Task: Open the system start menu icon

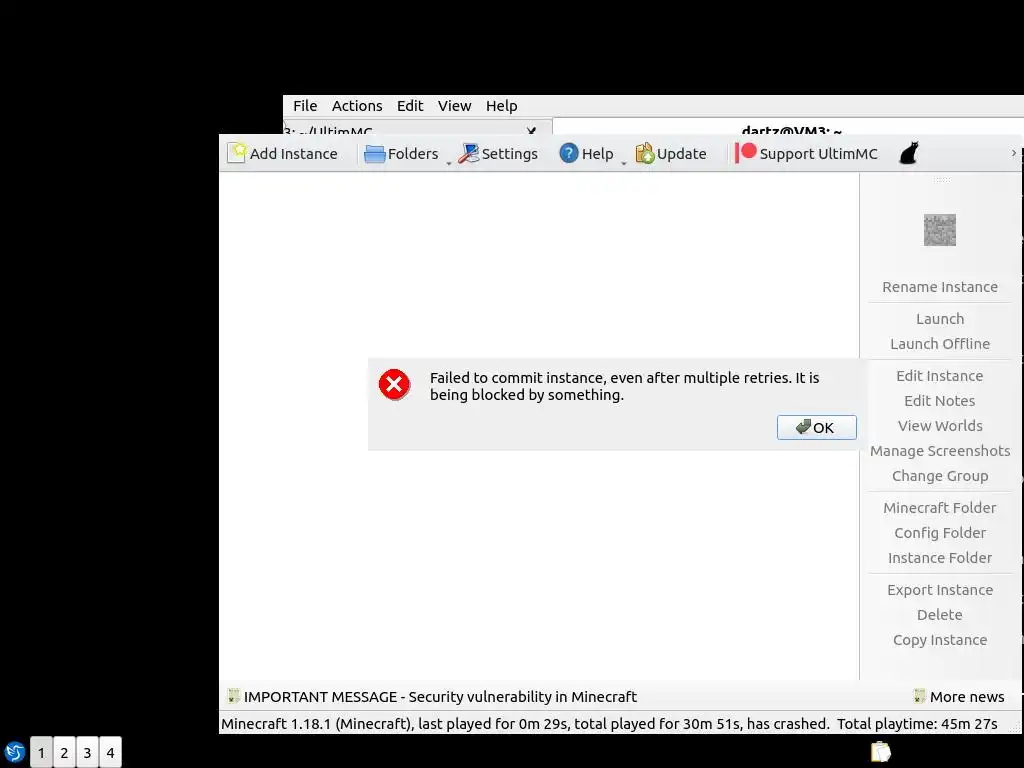Action: click(14, 752)
